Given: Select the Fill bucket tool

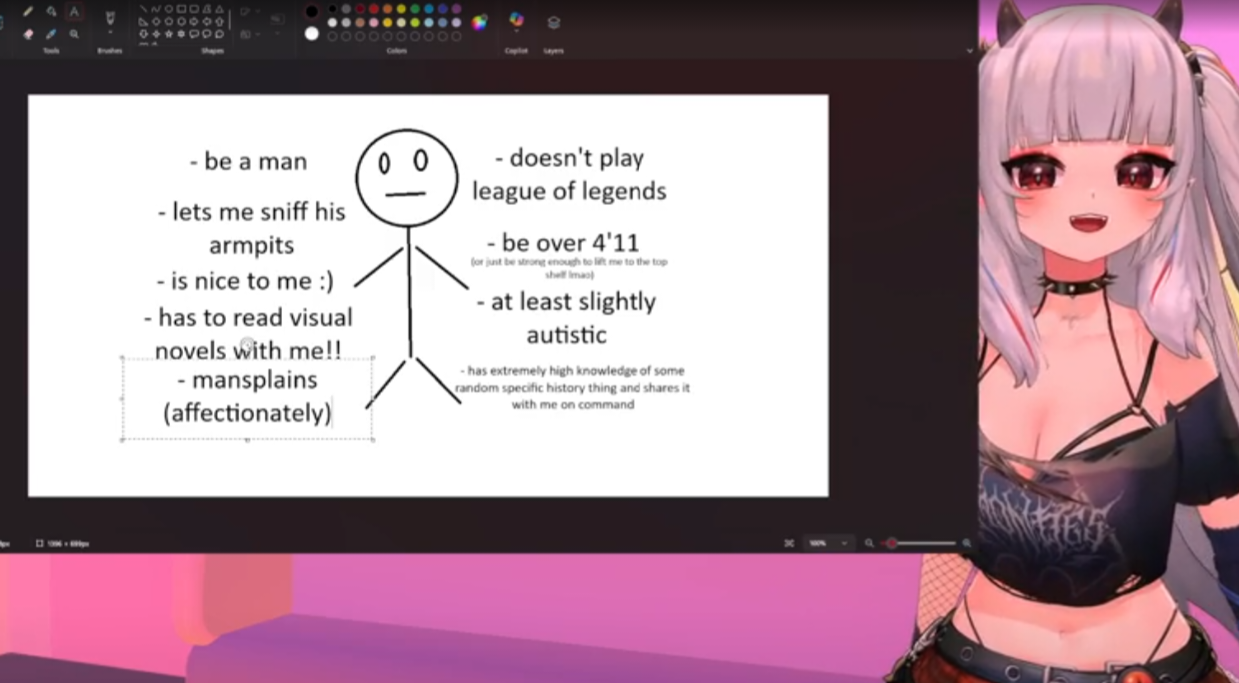Looking at the screenshot, I should tap(51, 11).
